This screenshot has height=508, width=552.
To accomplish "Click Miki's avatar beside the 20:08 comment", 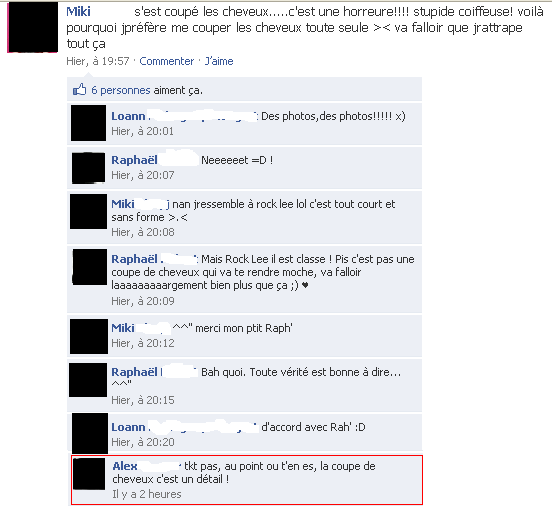I will pyautogui.click(x=88, y=211).
